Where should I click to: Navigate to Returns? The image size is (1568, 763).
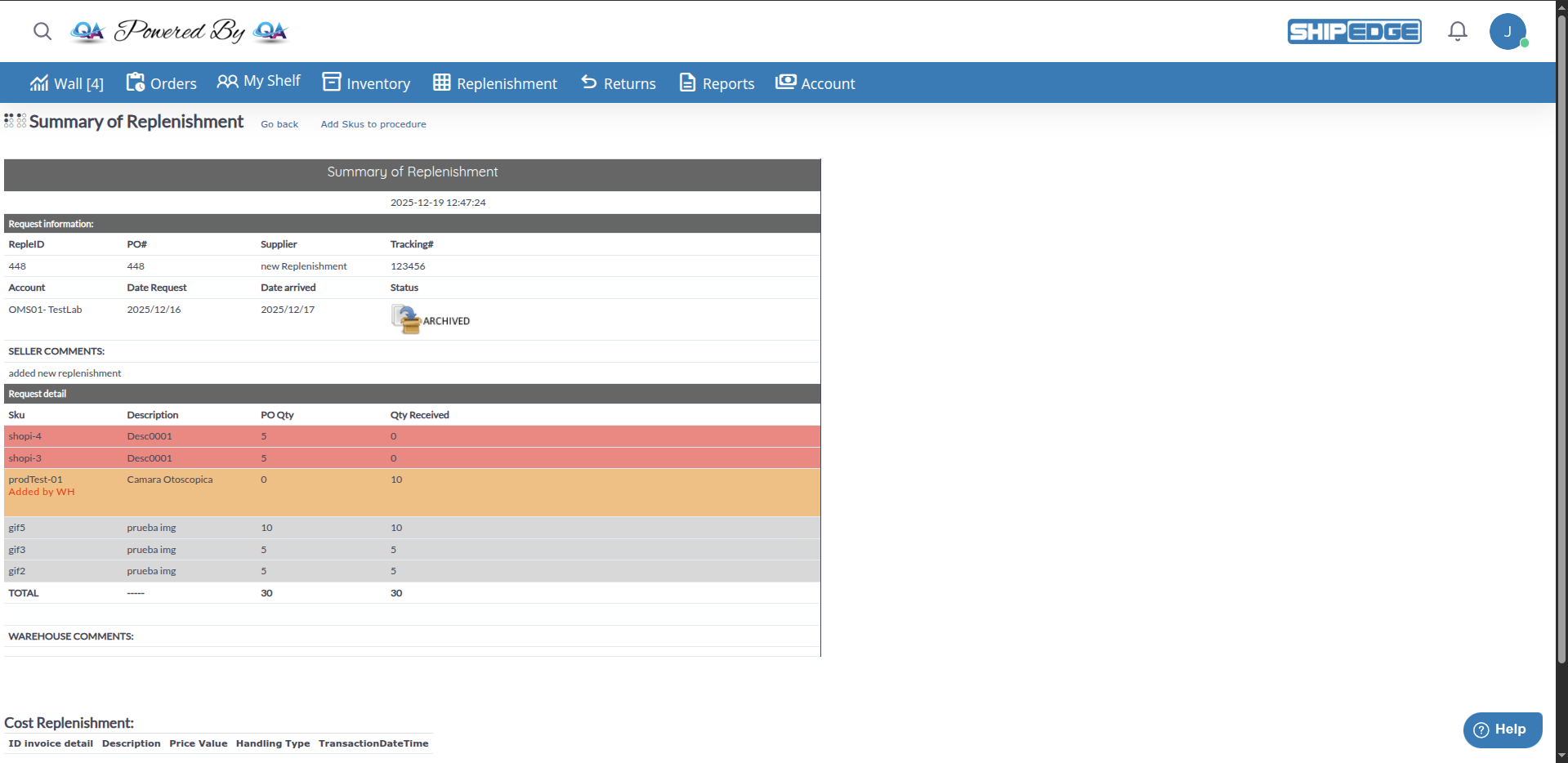coord(619,83)
